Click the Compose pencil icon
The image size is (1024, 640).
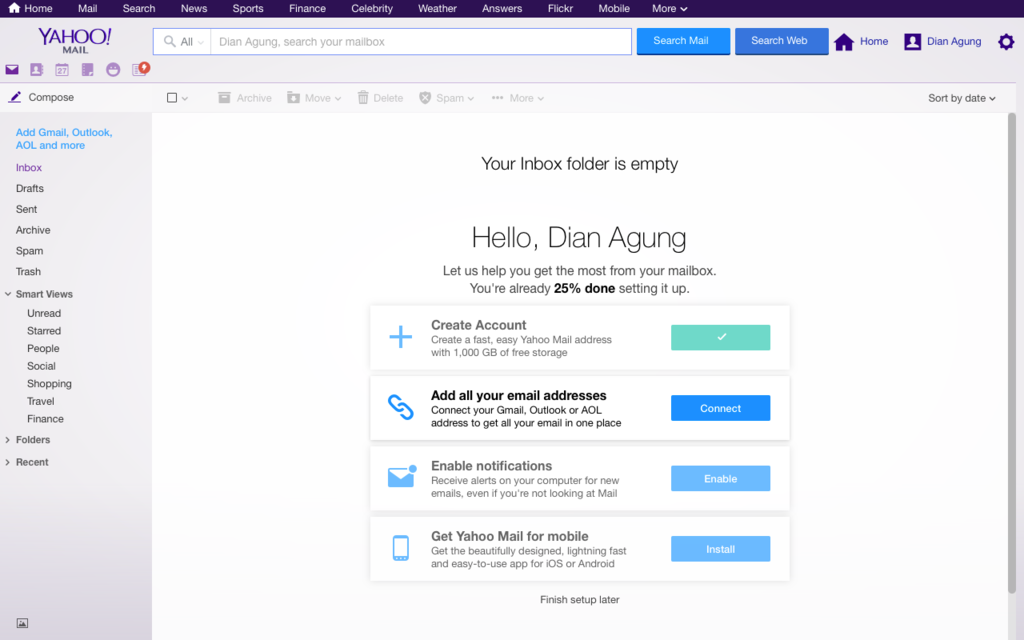point(14,97)
